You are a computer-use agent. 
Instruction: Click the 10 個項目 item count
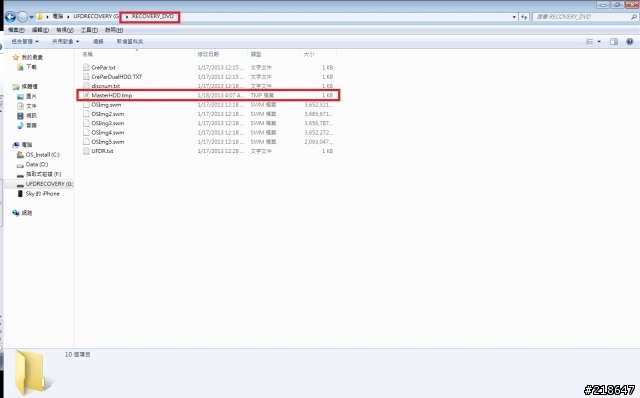click(x=78, y=355)
